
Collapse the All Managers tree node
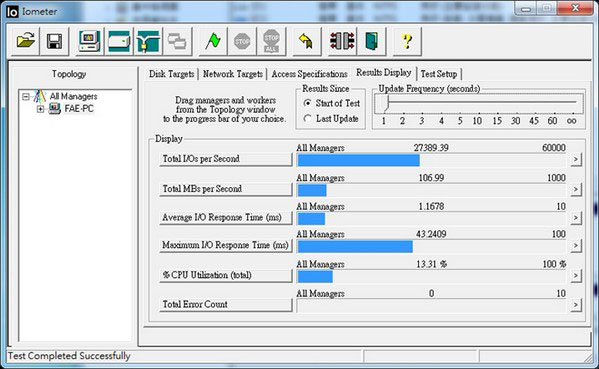pyautogui.click(x=26, y=96)
